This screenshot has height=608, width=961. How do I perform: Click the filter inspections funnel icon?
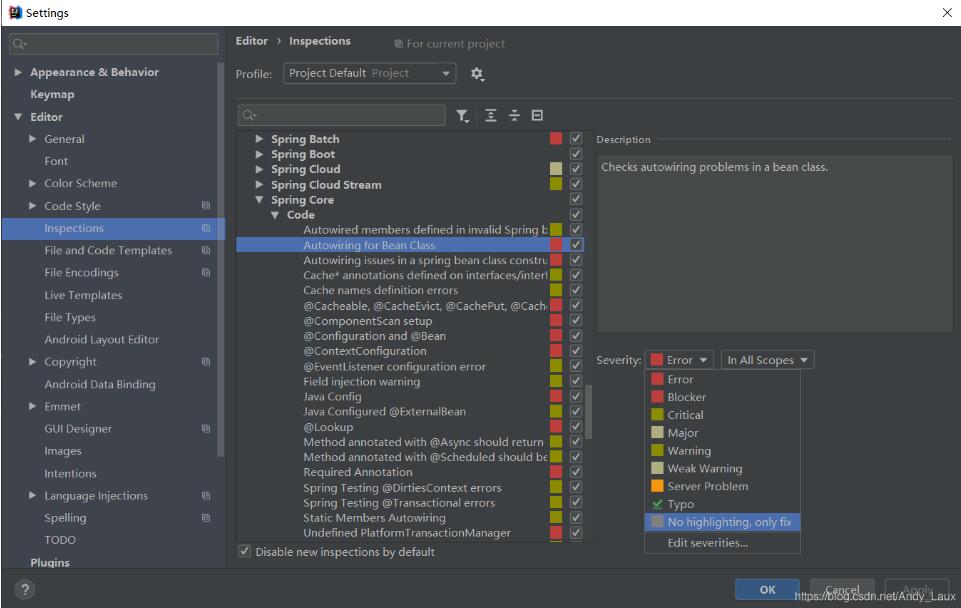(x=462, y=116)
